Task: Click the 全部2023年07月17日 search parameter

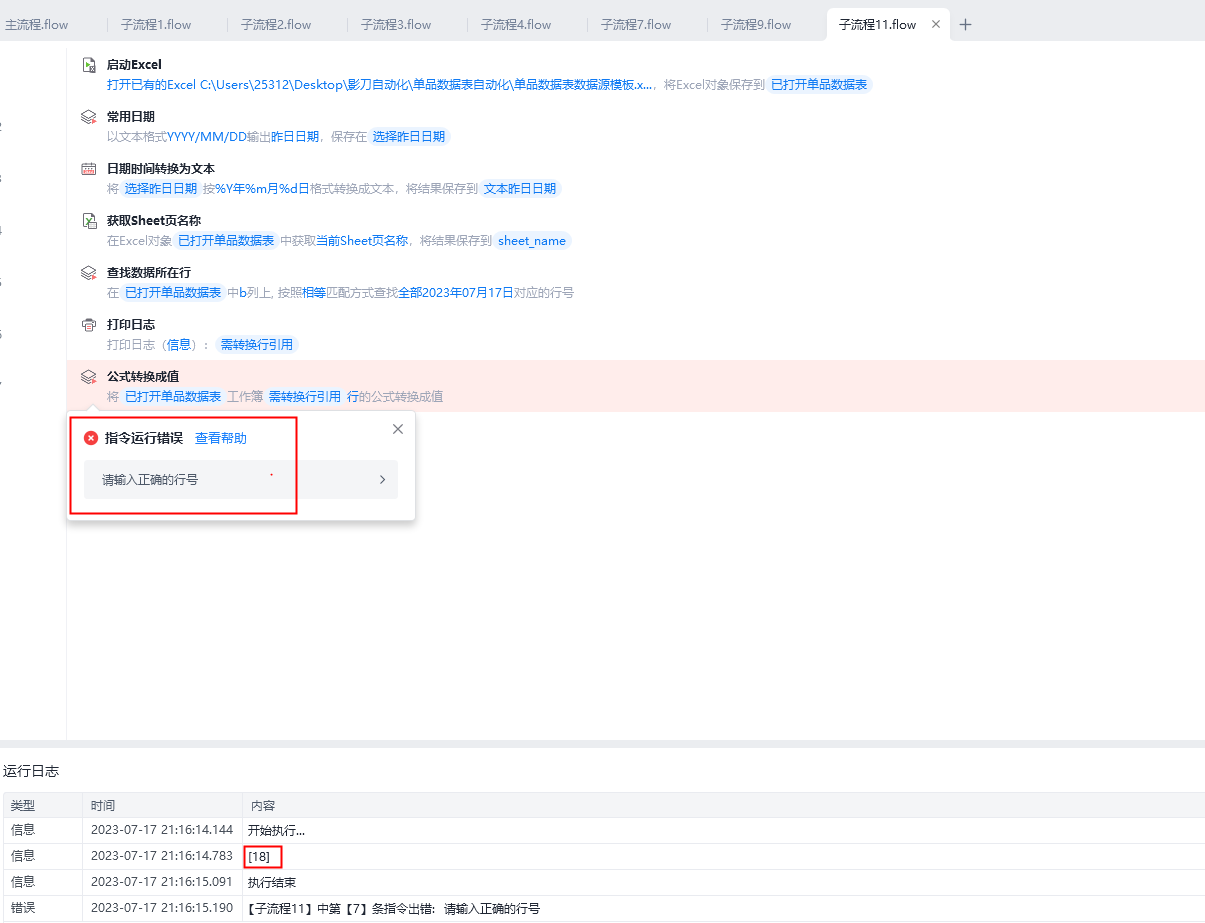Action: pos(456,293)
